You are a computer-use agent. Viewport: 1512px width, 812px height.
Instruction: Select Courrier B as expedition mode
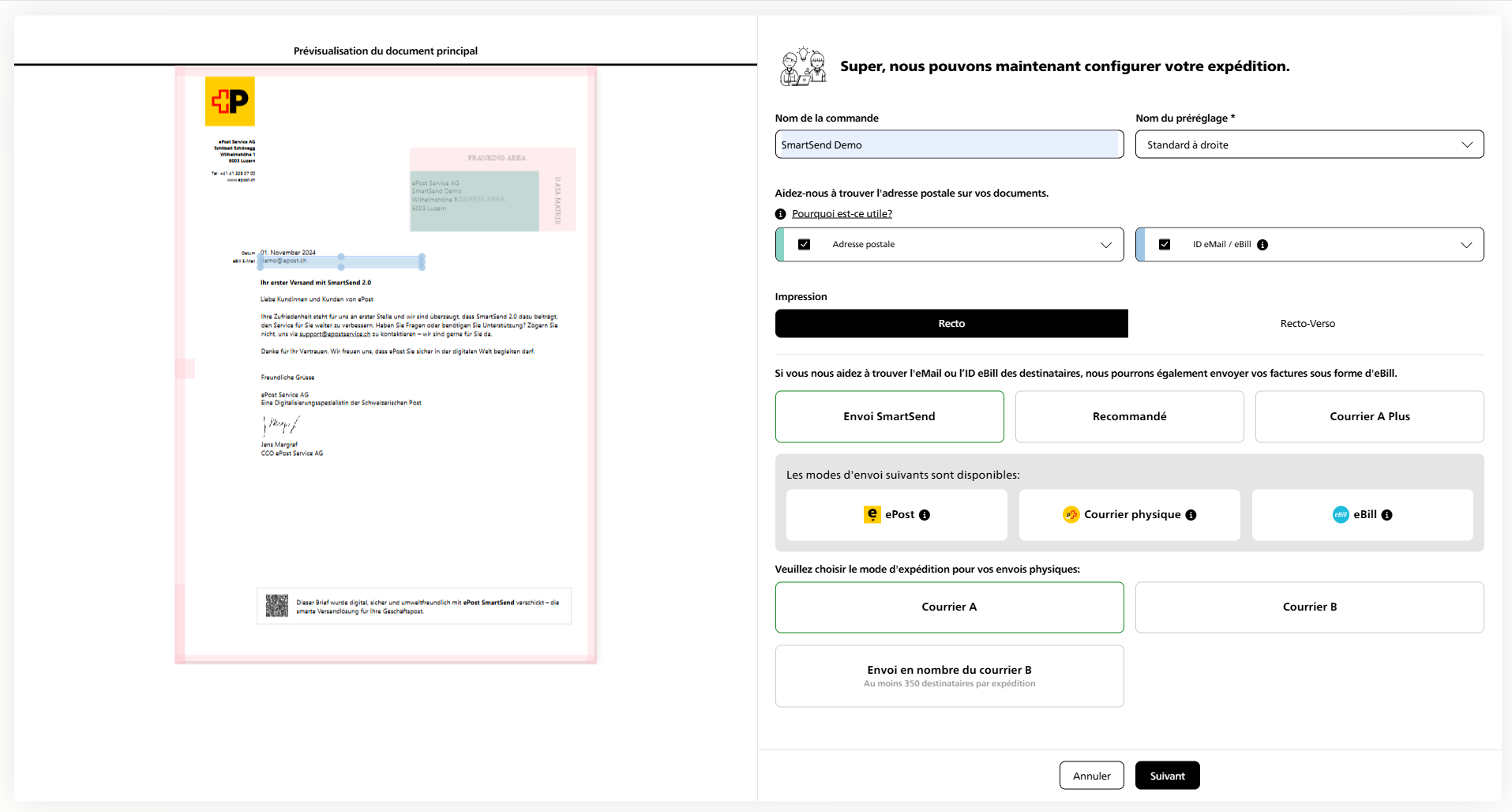(x=1309, y=607)
